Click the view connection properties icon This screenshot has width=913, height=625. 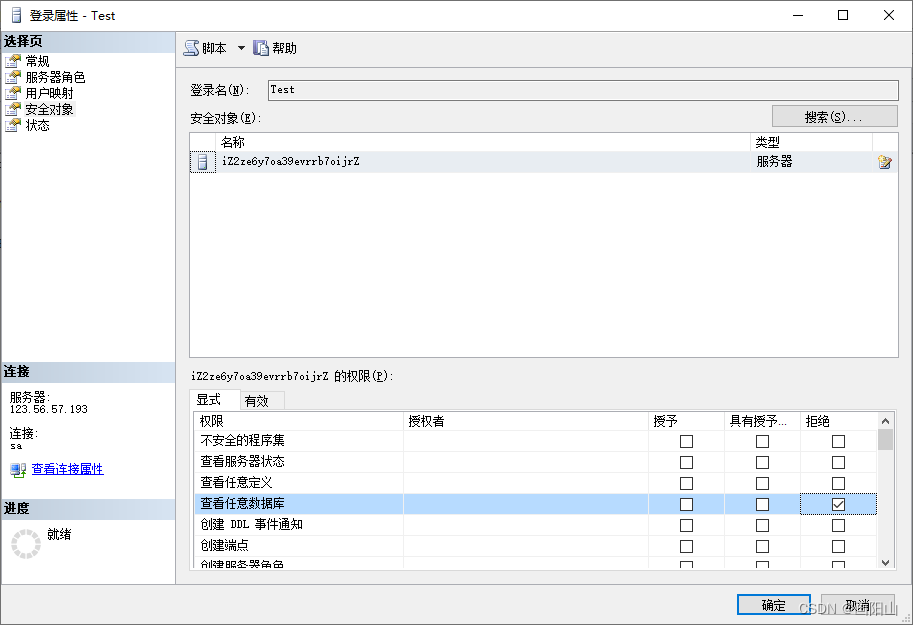coord(18,470)
